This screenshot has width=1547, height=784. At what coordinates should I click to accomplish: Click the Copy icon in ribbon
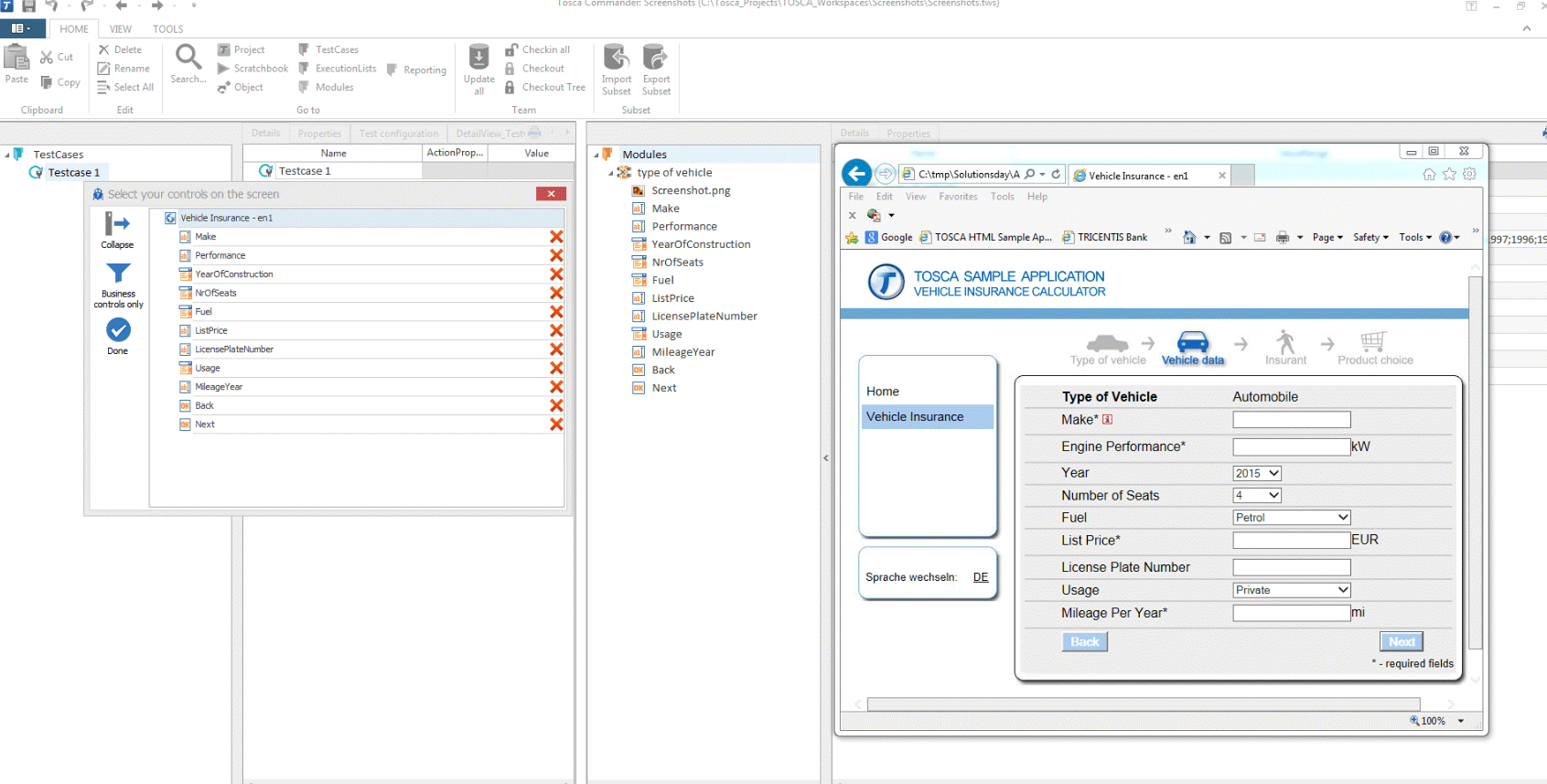click(47, 82)
